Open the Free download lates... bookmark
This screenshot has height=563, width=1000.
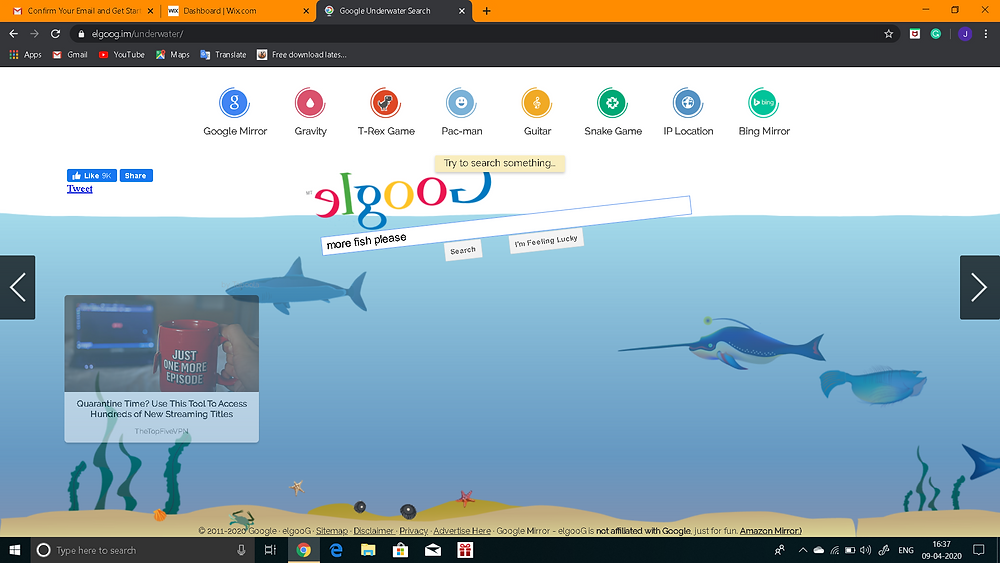[302, 55]
